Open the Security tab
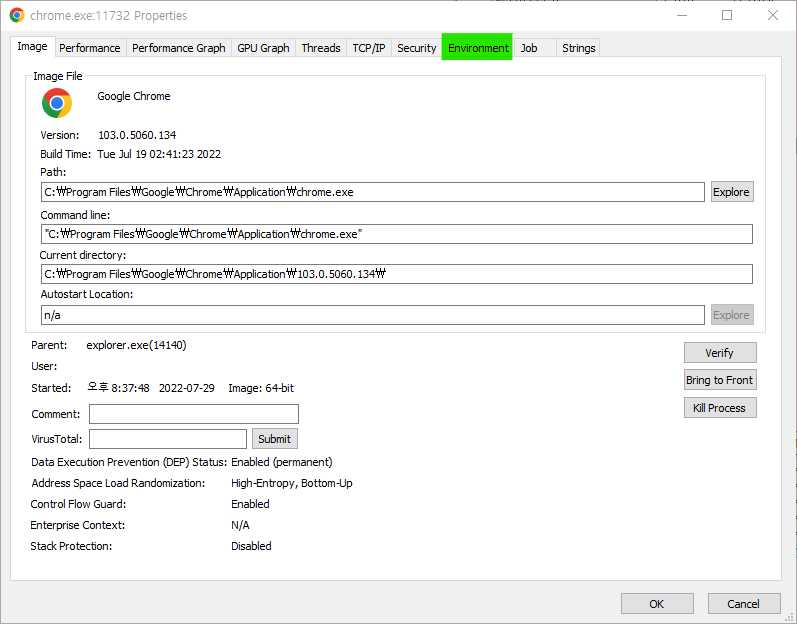 [x=417, y=48]
